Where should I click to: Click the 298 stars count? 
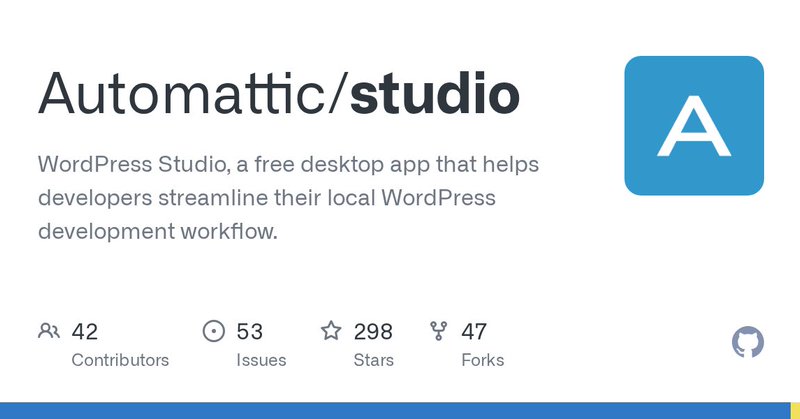click(x=373, y=332)
